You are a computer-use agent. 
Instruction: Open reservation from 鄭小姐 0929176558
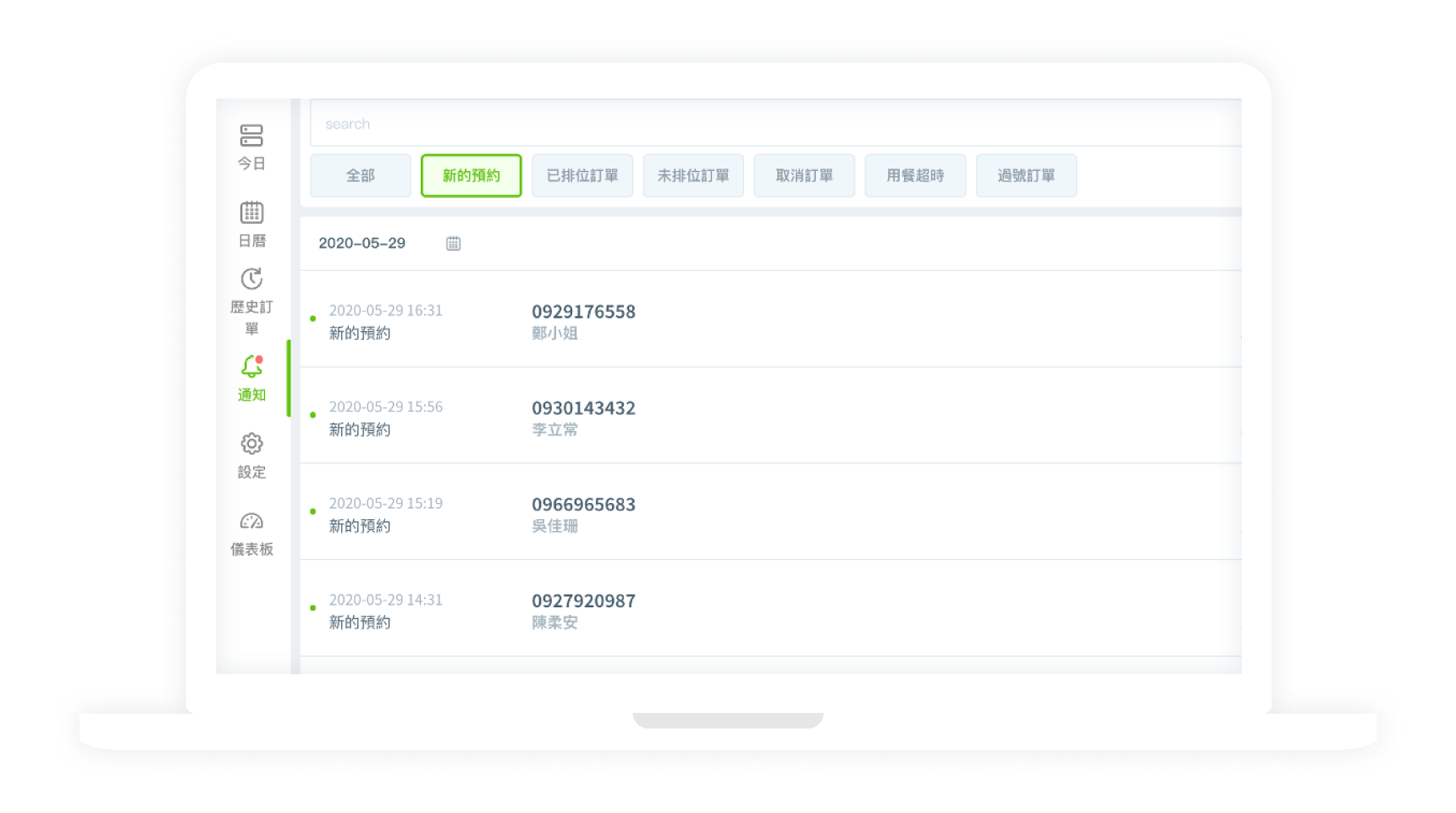coord(583,320)
